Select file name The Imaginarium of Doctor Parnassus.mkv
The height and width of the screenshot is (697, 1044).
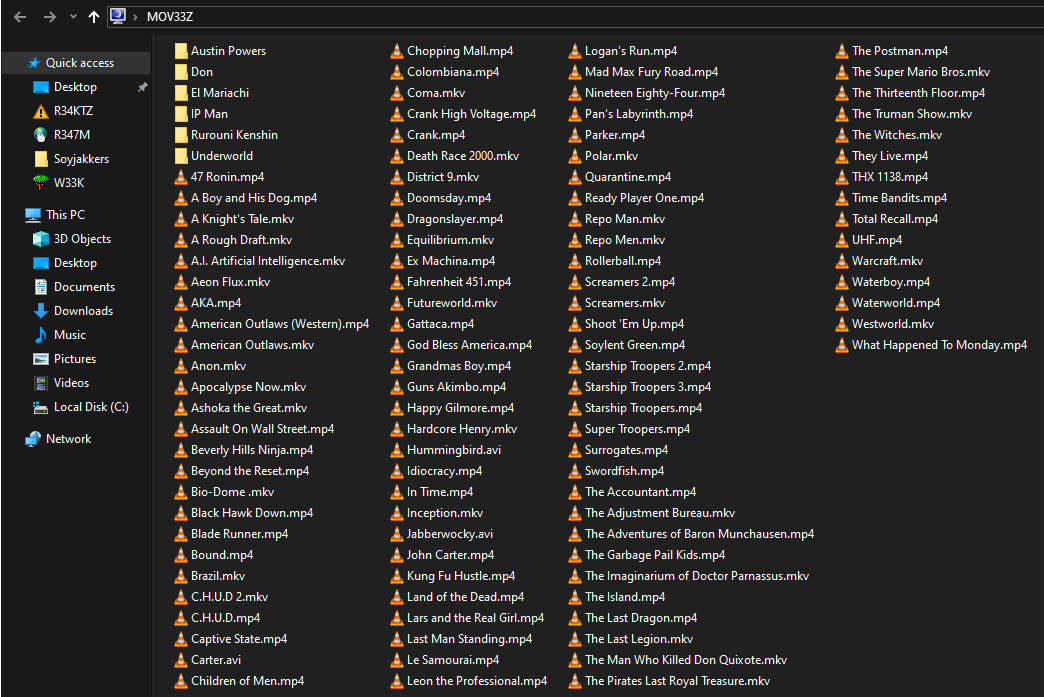pos(696,576)
